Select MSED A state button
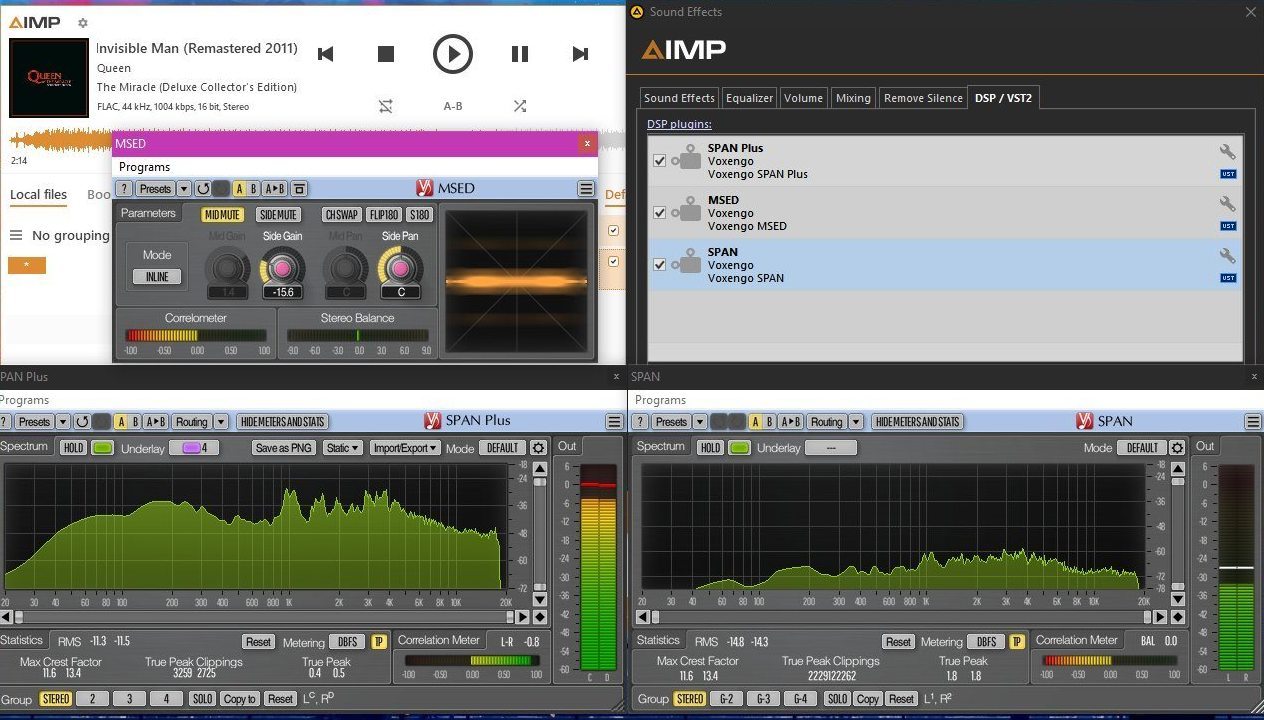The height and width of the screenshot is (720, 1264). [x=240, y=189]
